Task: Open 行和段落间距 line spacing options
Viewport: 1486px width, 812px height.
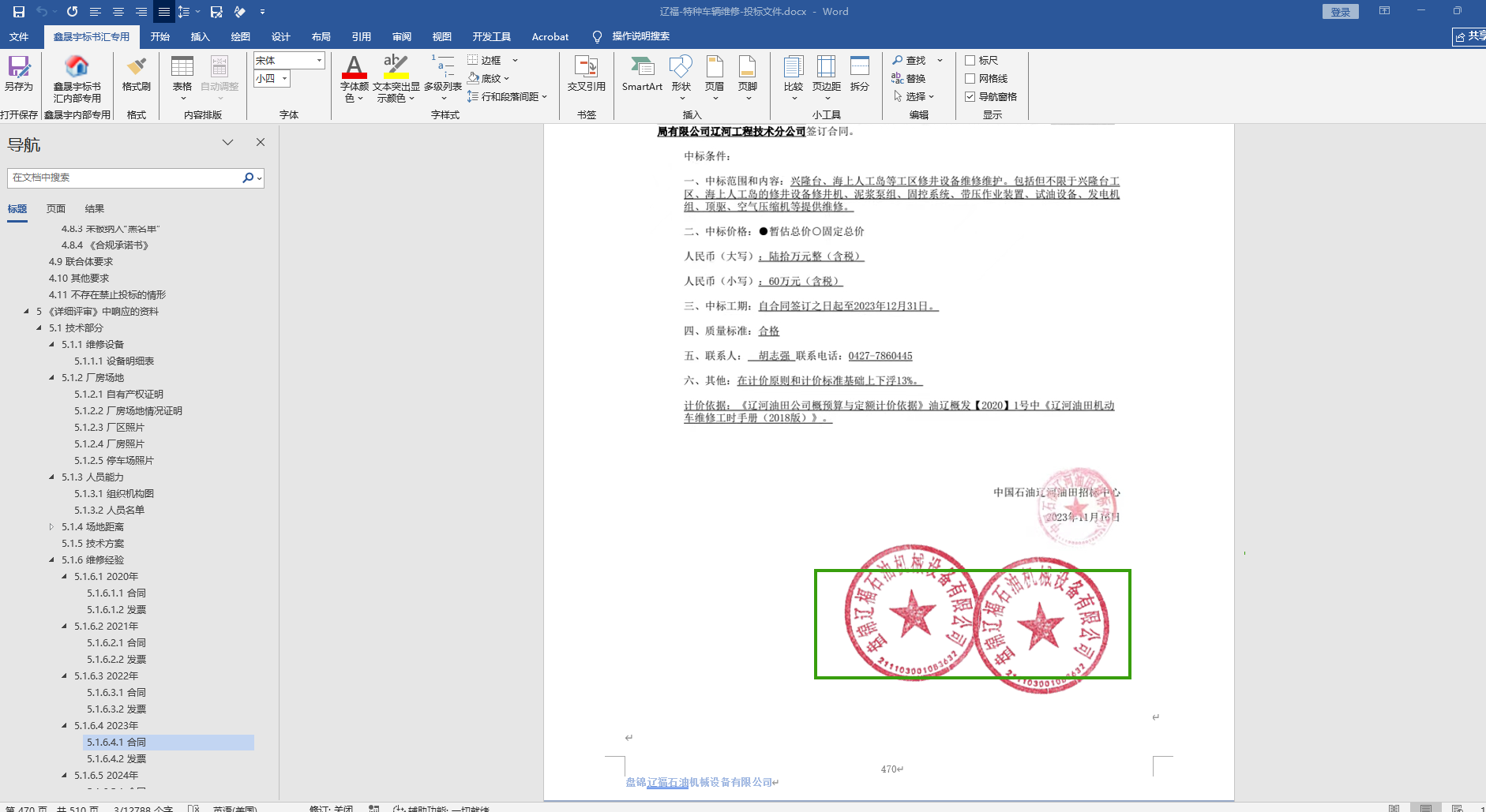Action: click(x=507, y=96)
